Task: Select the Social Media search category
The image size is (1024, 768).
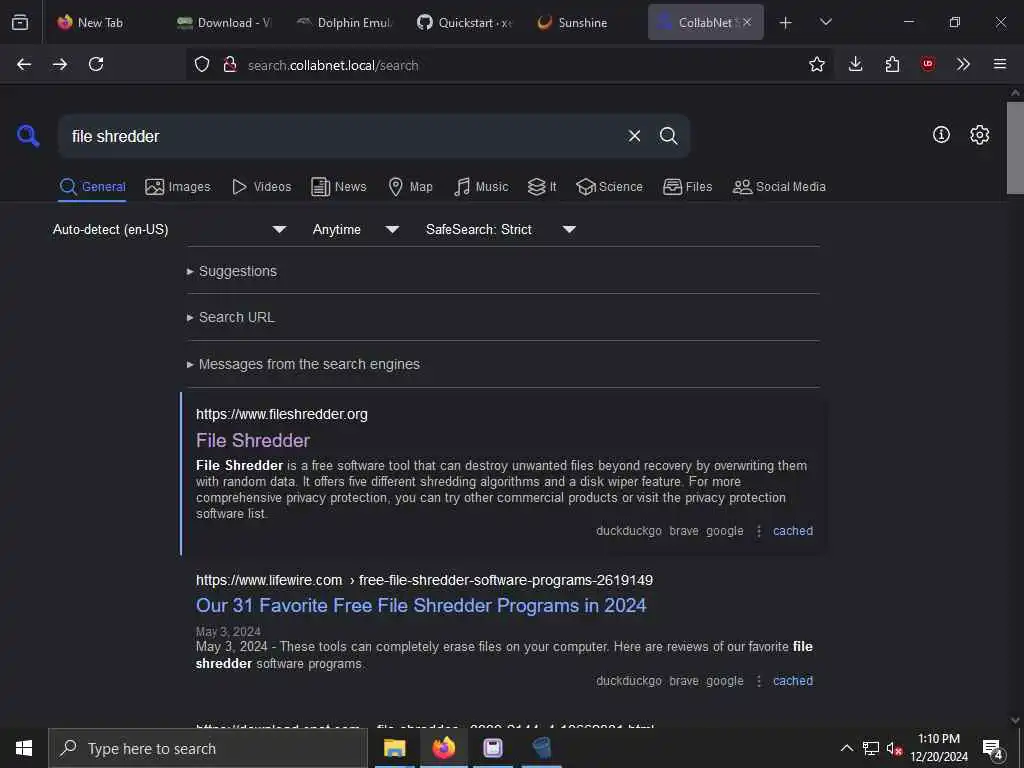Action: [x=779, y=187]
